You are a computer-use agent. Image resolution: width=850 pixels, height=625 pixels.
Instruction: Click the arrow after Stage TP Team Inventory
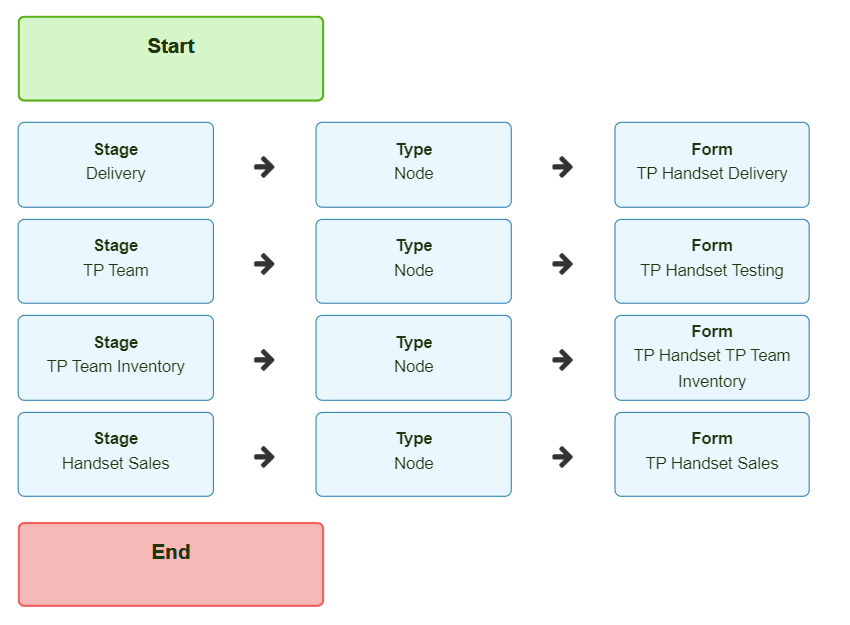(x=265, y=360)
